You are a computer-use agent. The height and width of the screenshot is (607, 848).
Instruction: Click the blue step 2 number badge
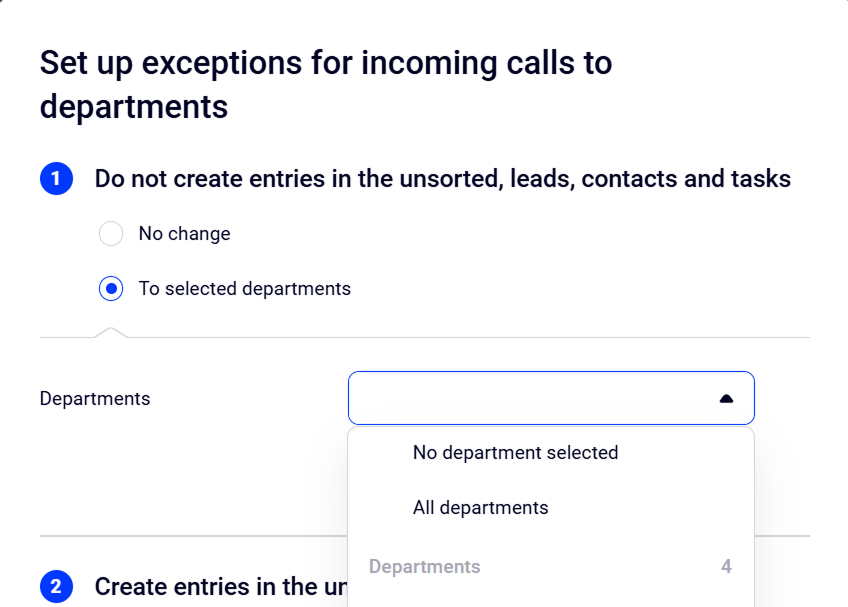coord(56,586)
